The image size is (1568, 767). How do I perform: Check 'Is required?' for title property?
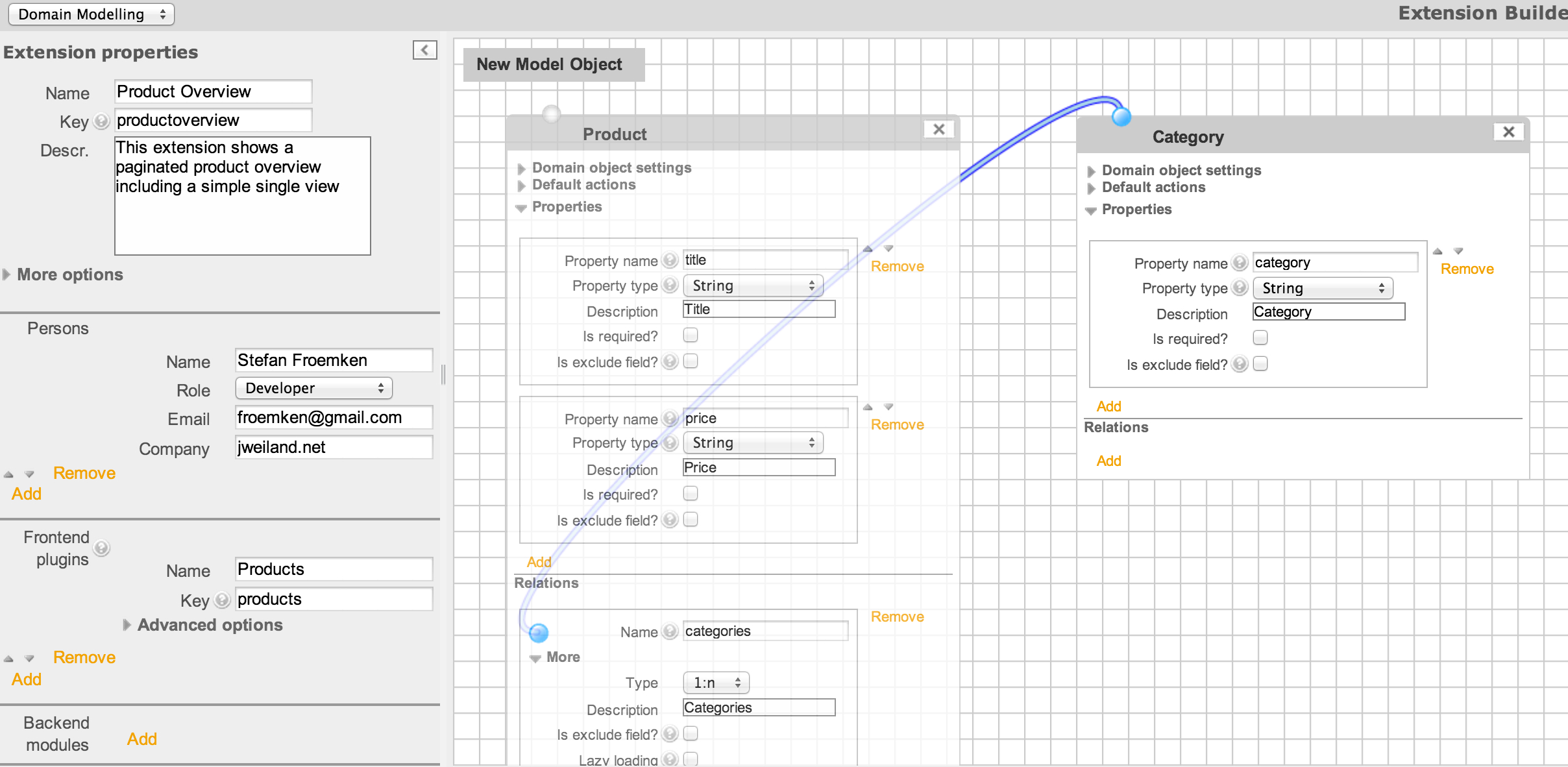(x=691, y=335)
